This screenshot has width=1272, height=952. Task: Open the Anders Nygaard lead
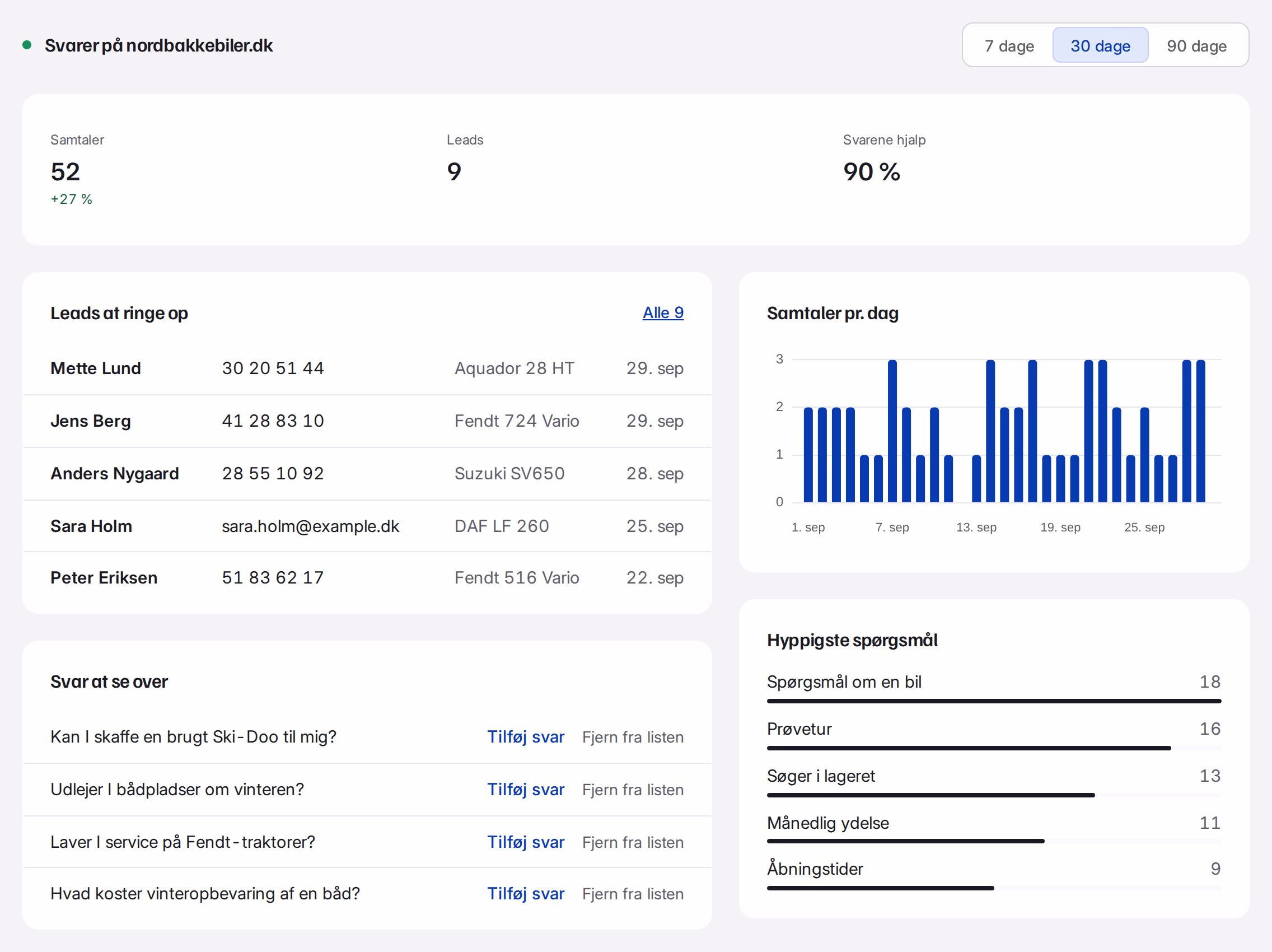point(367,473)
